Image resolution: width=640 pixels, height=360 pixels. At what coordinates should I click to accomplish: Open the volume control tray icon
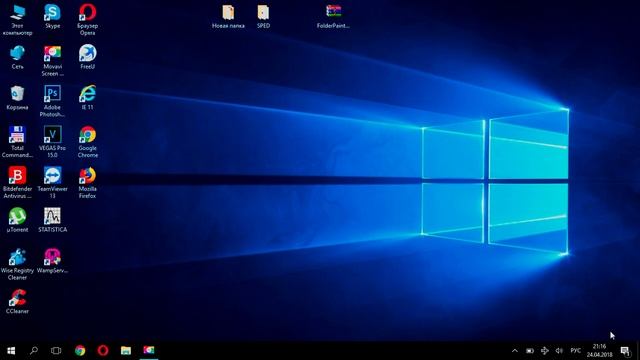pyautogui.click(x=559, y=351)
